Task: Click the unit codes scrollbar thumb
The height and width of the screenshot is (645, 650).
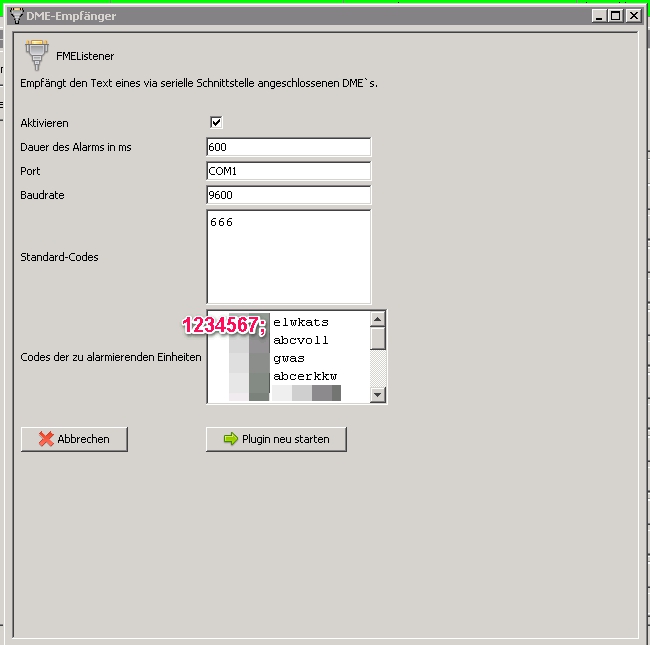Action: point(378,339)
